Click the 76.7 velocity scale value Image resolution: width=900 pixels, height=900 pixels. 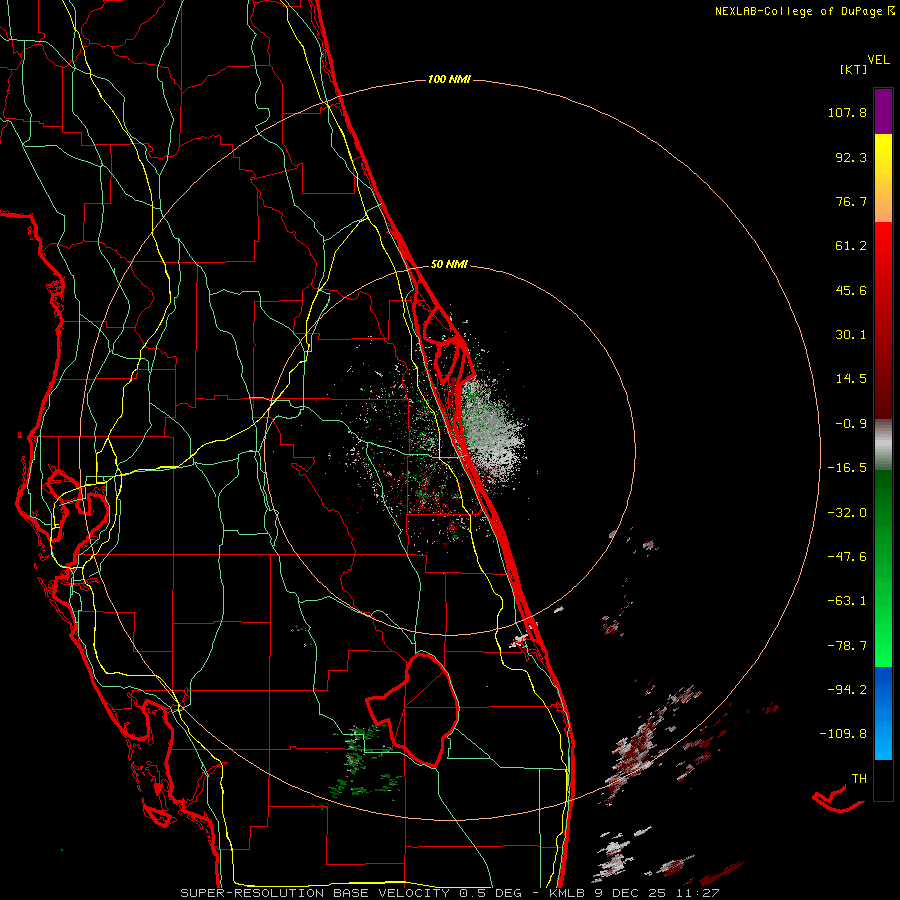(x=851, y=201)
